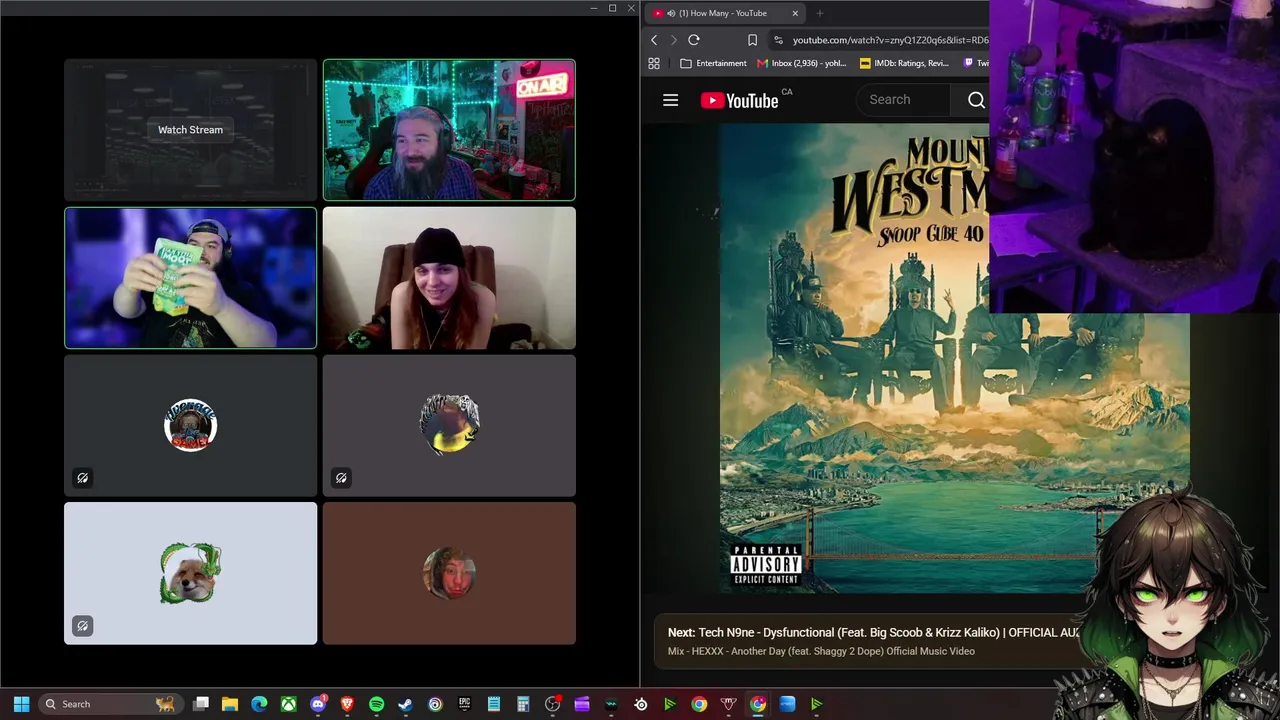Open the IMDb Ratings bookmark
This screenshot has width=1280, height=720.
click(904, 63)
